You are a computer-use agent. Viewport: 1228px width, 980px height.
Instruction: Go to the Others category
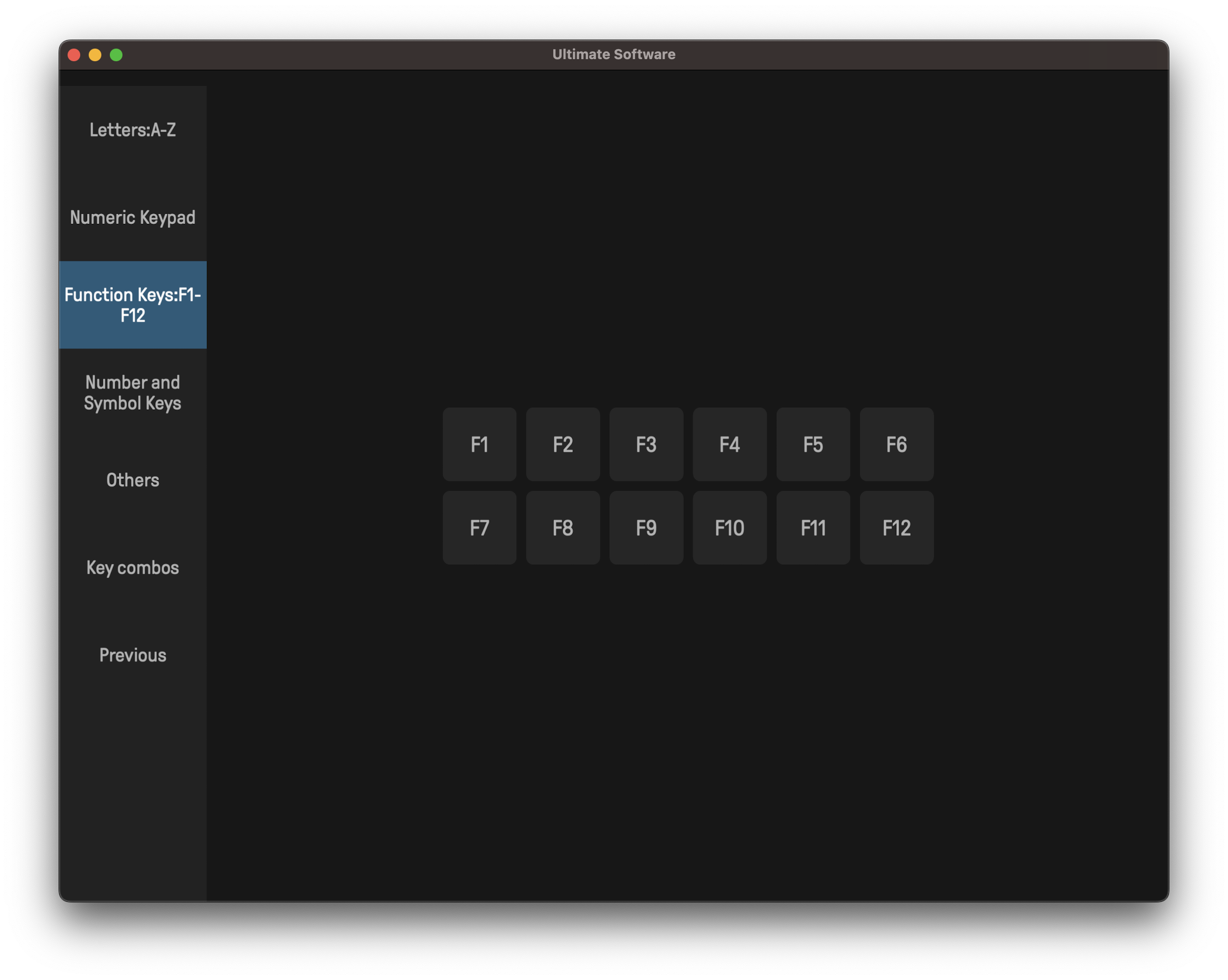pos(133,480)
